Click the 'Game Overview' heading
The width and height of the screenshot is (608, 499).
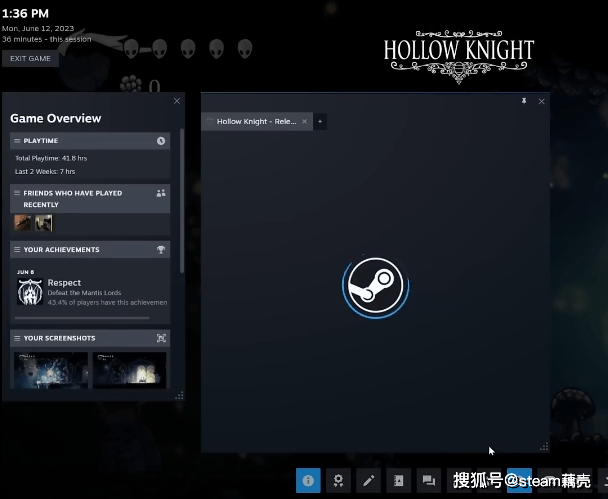pos(55,118)
